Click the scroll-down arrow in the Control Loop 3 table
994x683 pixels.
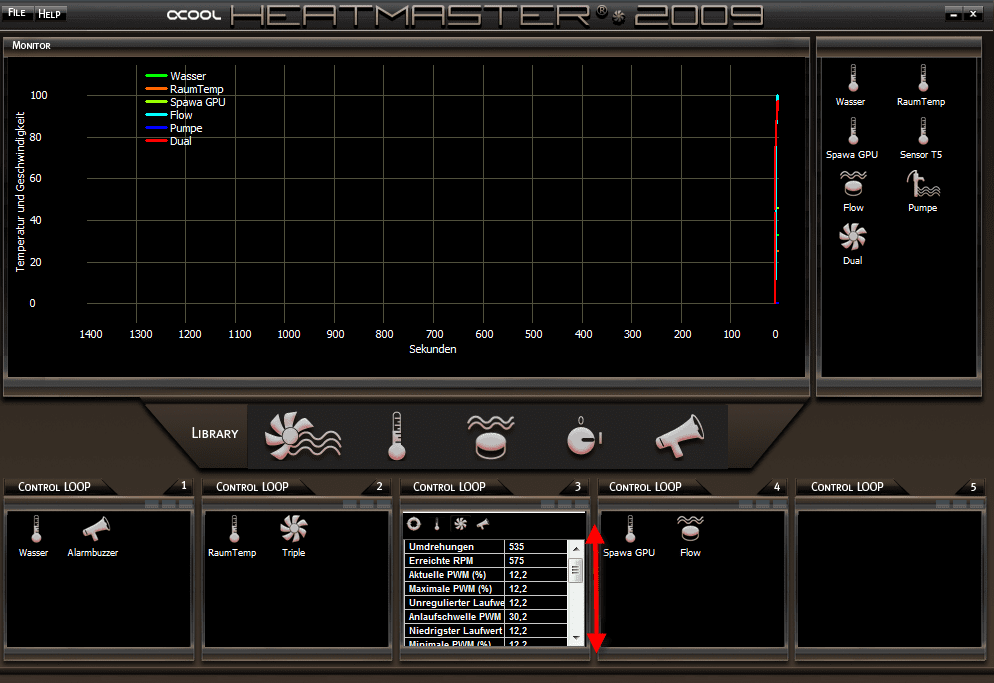(x=576, y=637)
